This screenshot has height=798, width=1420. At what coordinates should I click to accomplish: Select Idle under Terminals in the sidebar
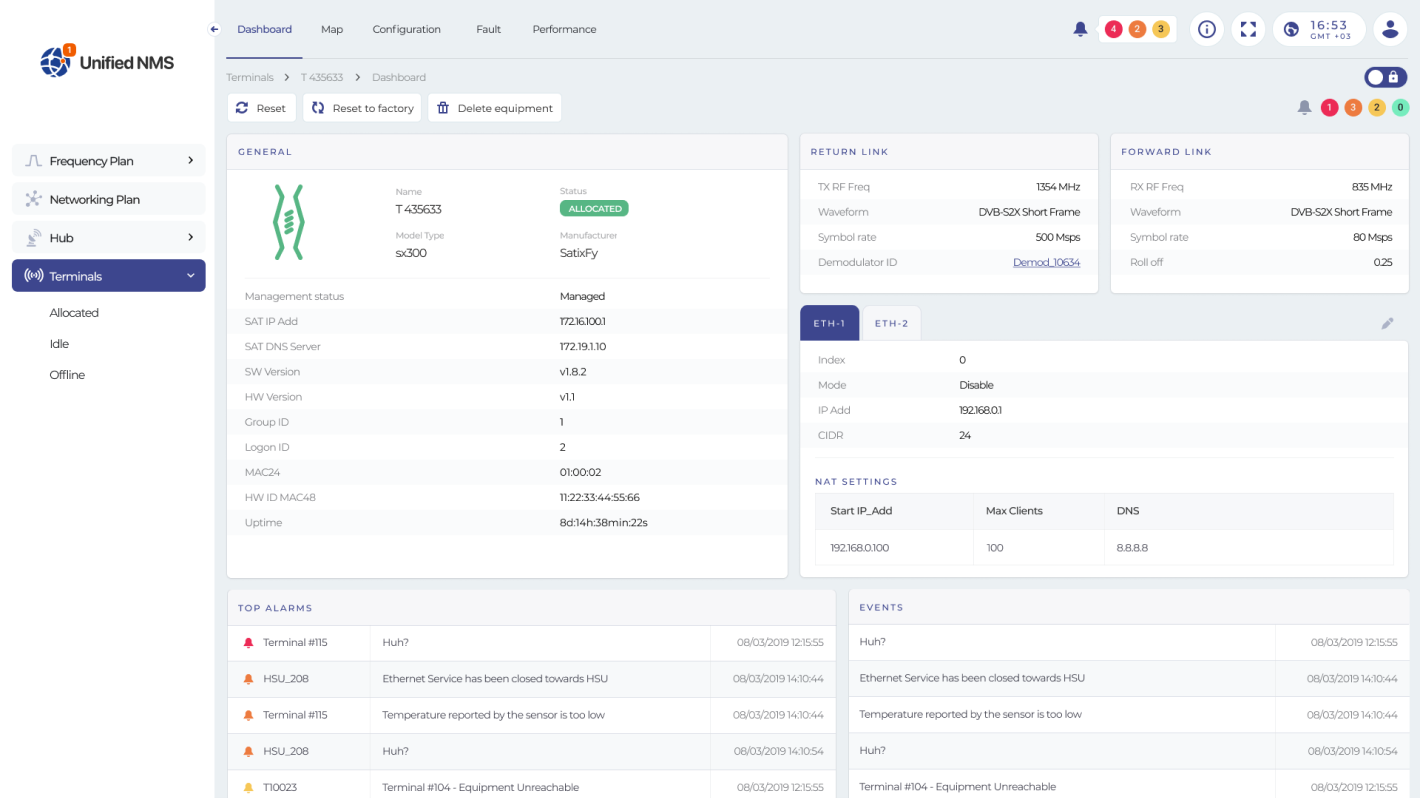pyautogui.click(x=61, y=343)
